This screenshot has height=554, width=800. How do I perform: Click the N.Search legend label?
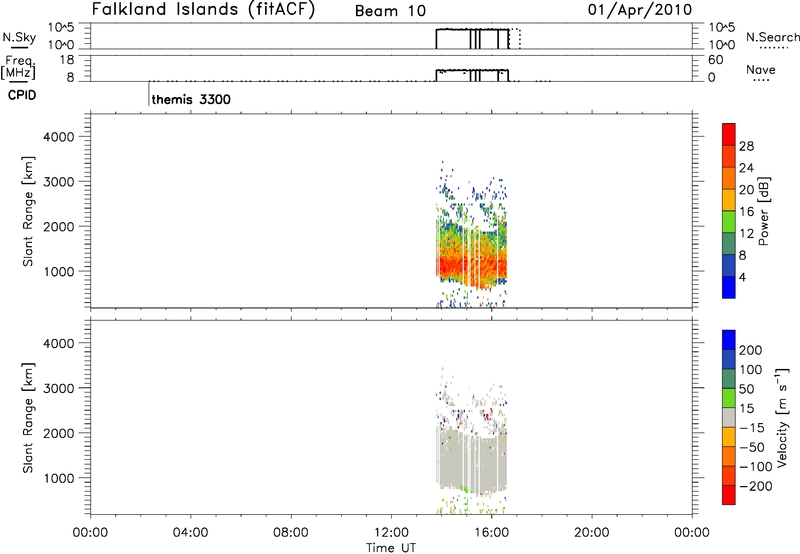coord(772,37)
